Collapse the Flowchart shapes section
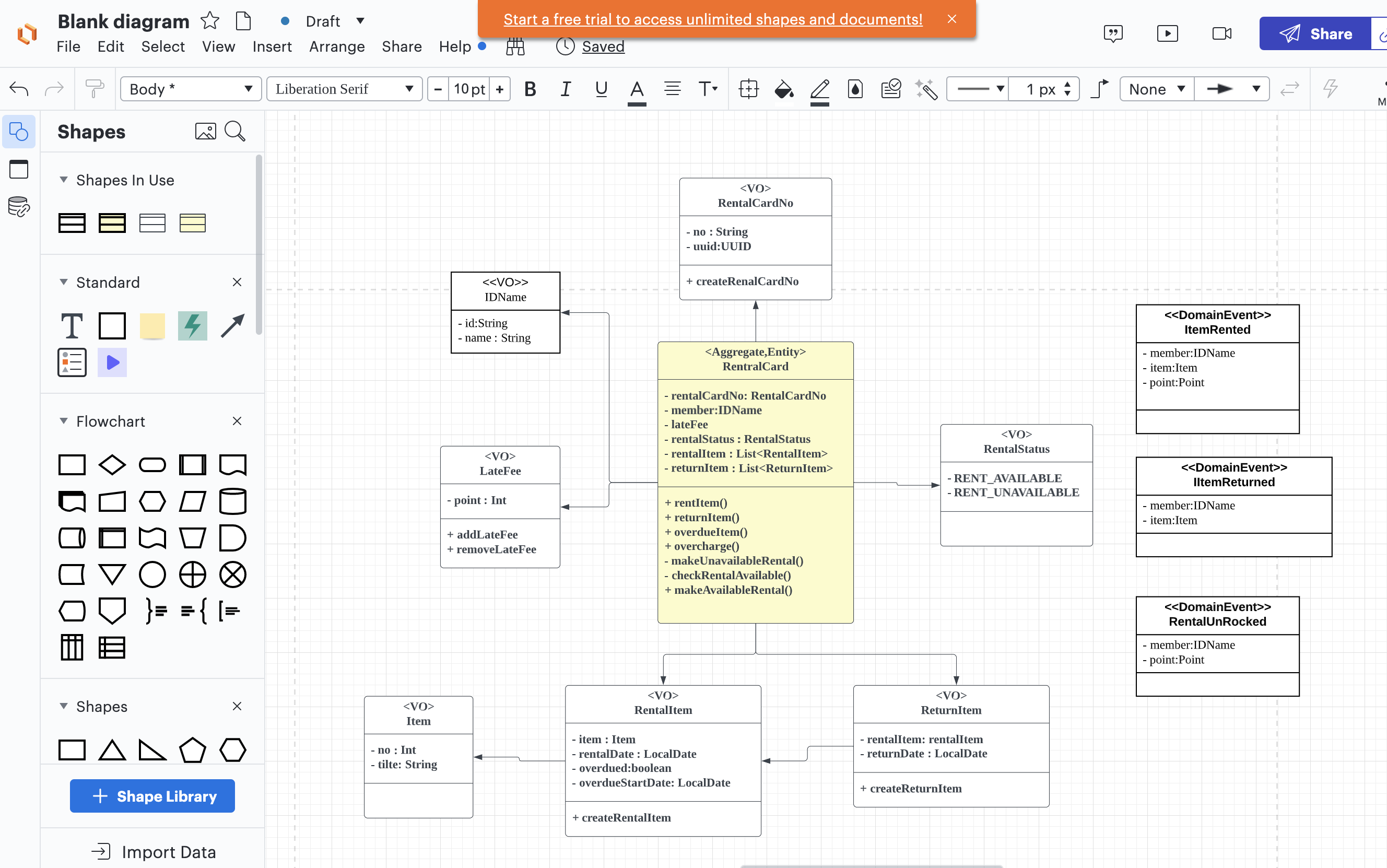Image resolution: width=1387 pixels, height=868 pixels. tap(64, 421)
